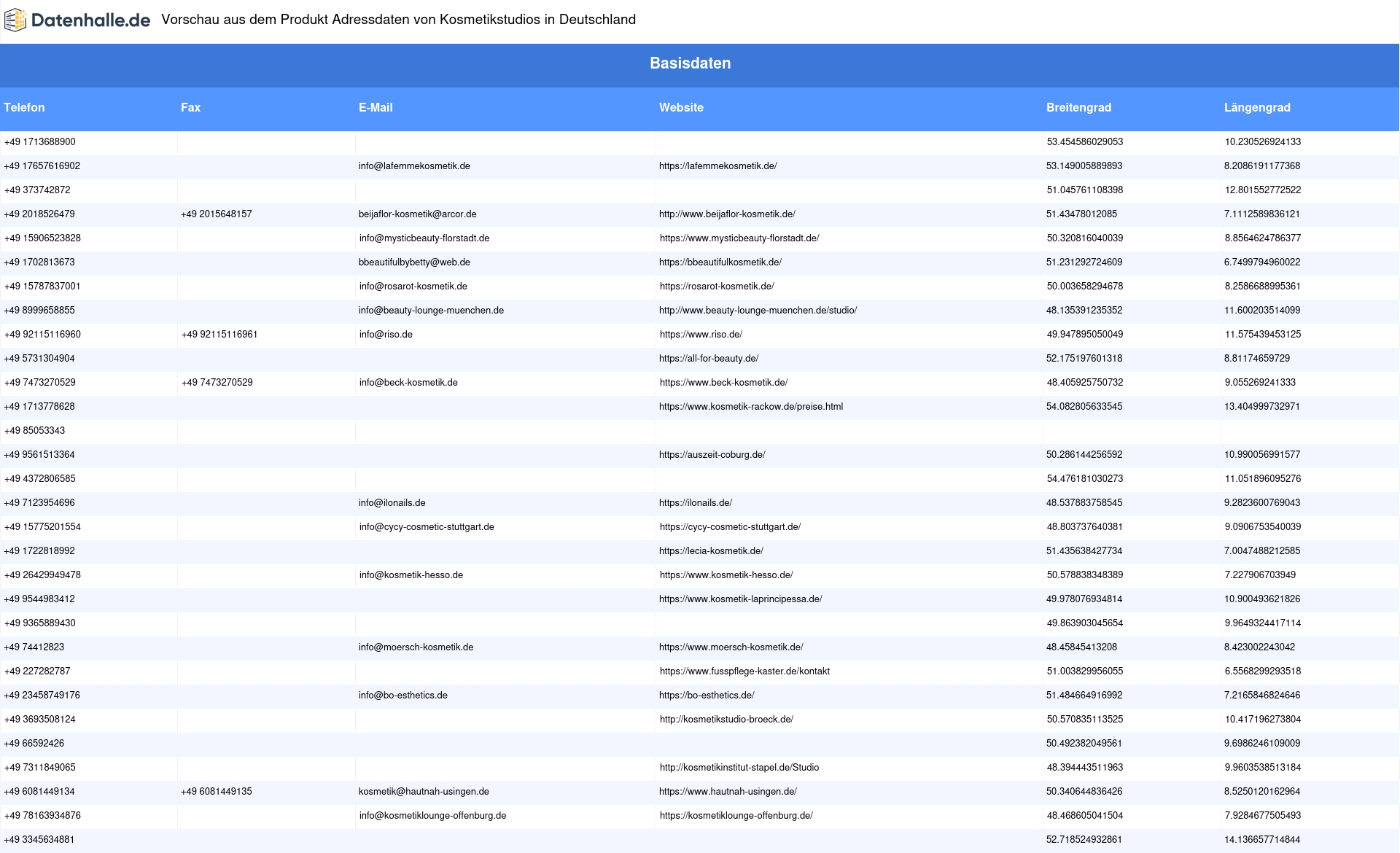Open fusspflege-kaster.de/kontakt website link
This screenshot has height=853, width=1400.
(744, 671)
